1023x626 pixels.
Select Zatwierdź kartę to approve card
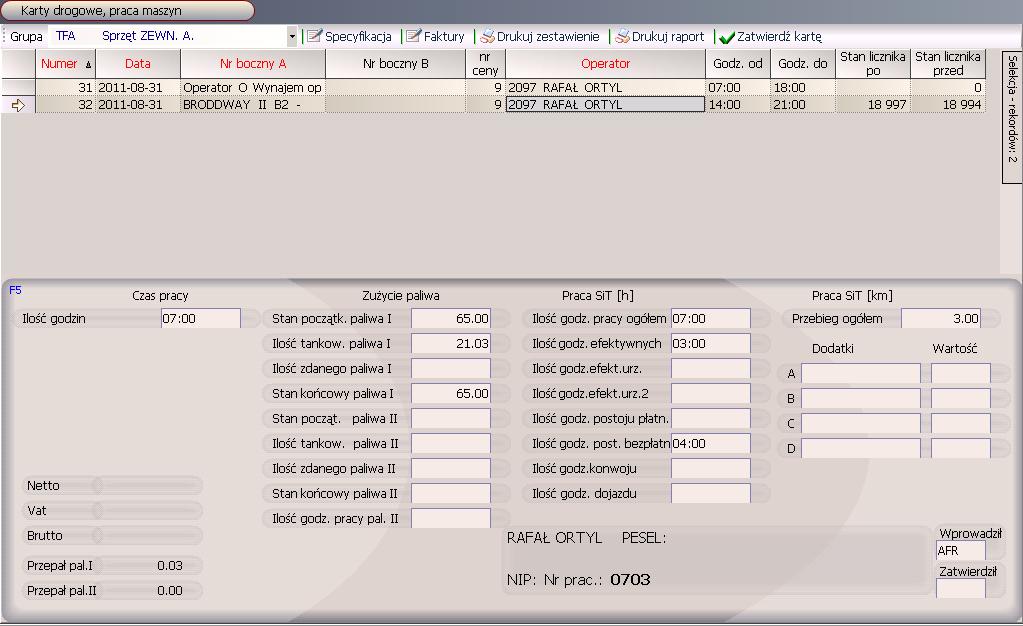[771, 37]
